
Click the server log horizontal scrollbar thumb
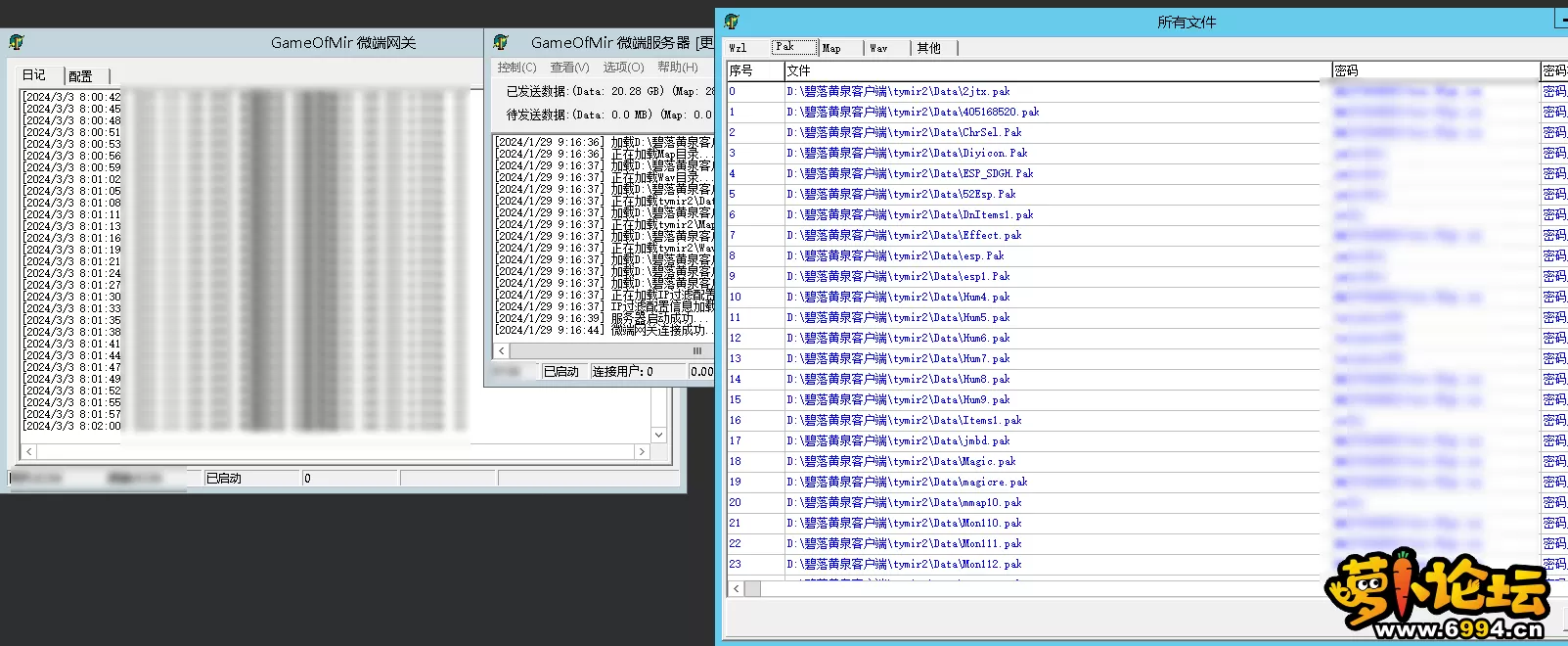(697, 350)
